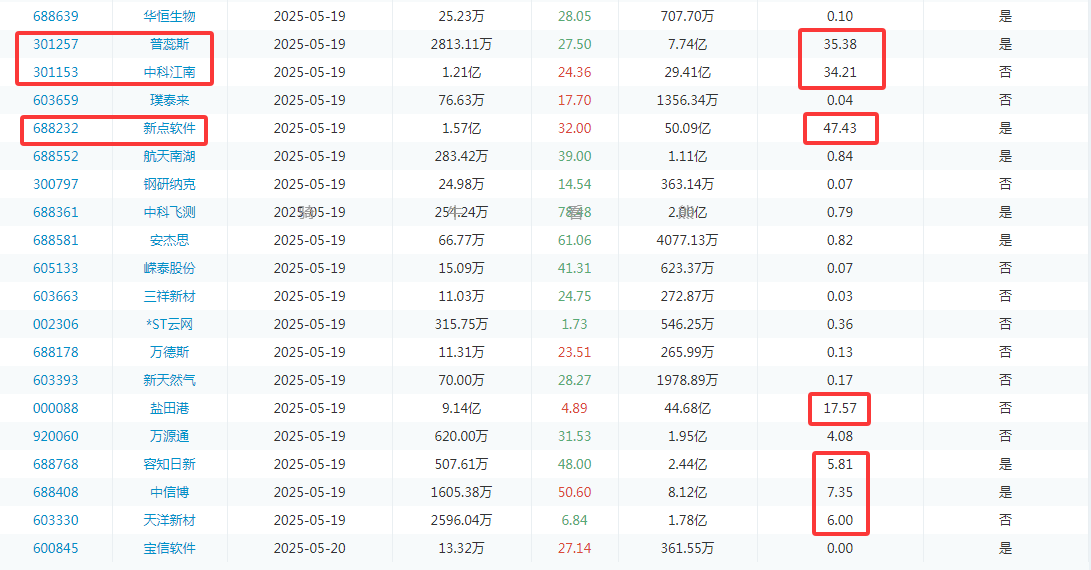Click the 宝信软件 name link
This screenshot has width=1091, height=570.
(x=169, y=548)
